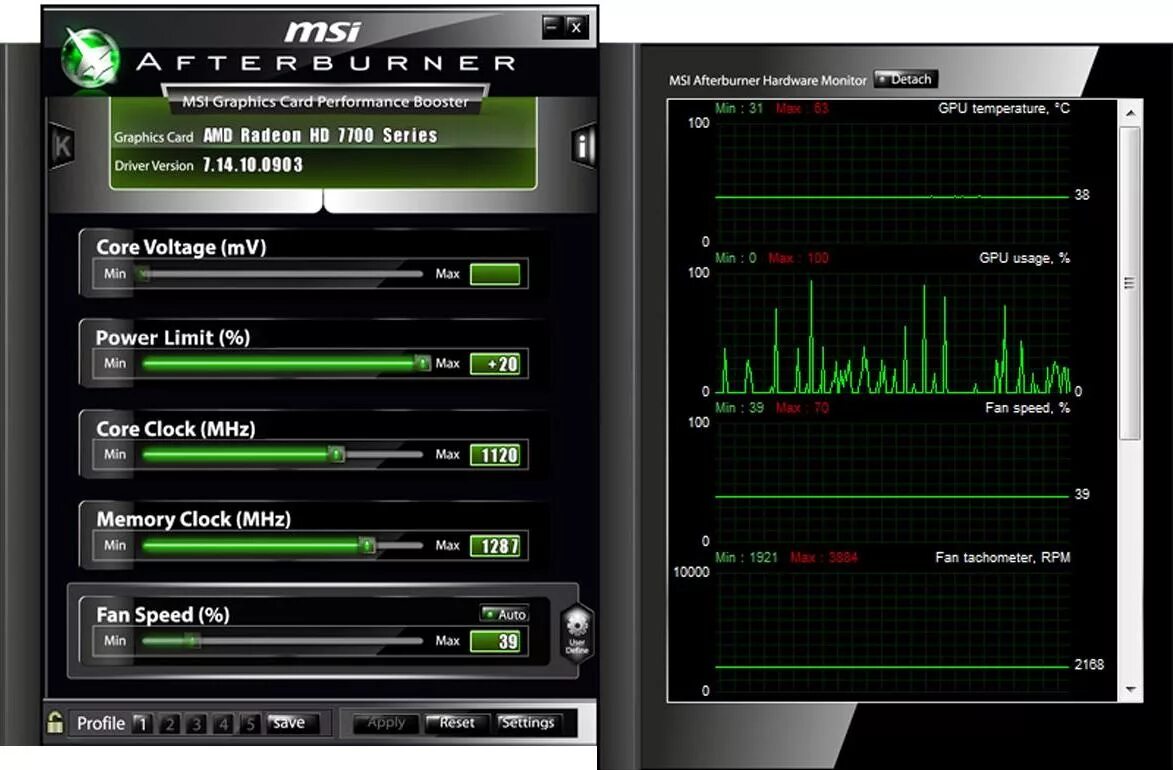Image resolution: width=1173 pixels, height=770 pixels.
Task: Click the Core Clock slider handle
Action: [337, 454]
